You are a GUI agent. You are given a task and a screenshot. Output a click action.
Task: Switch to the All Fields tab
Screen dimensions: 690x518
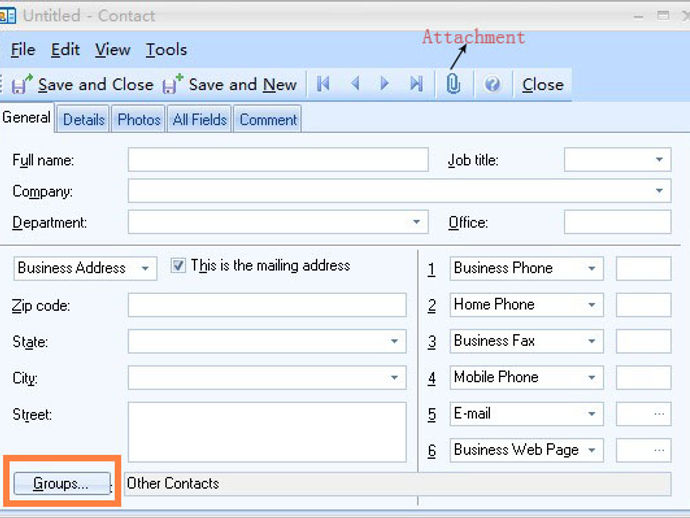pyautogui.click(x=199, y=119)
